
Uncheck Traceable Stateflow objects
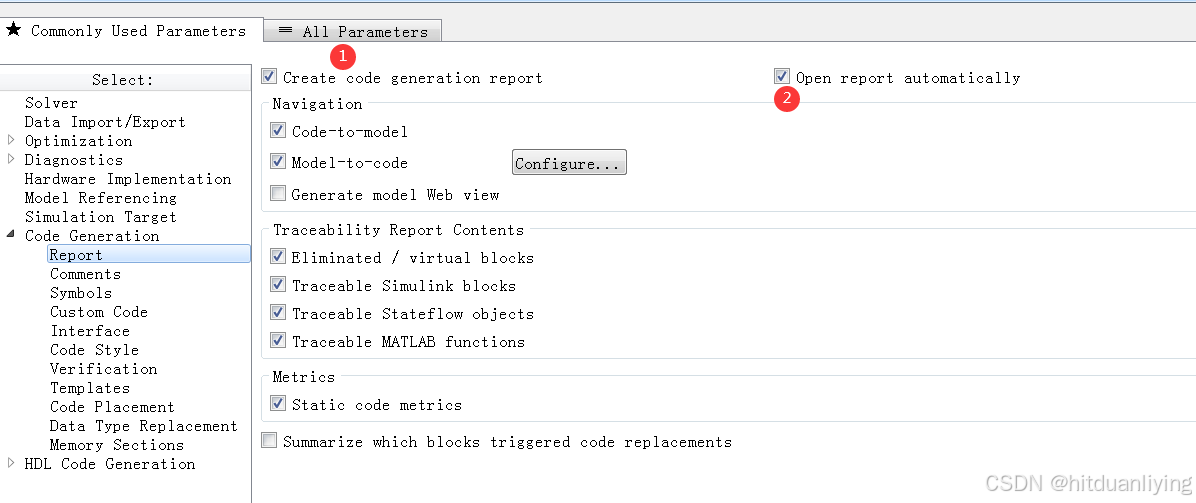278,313
